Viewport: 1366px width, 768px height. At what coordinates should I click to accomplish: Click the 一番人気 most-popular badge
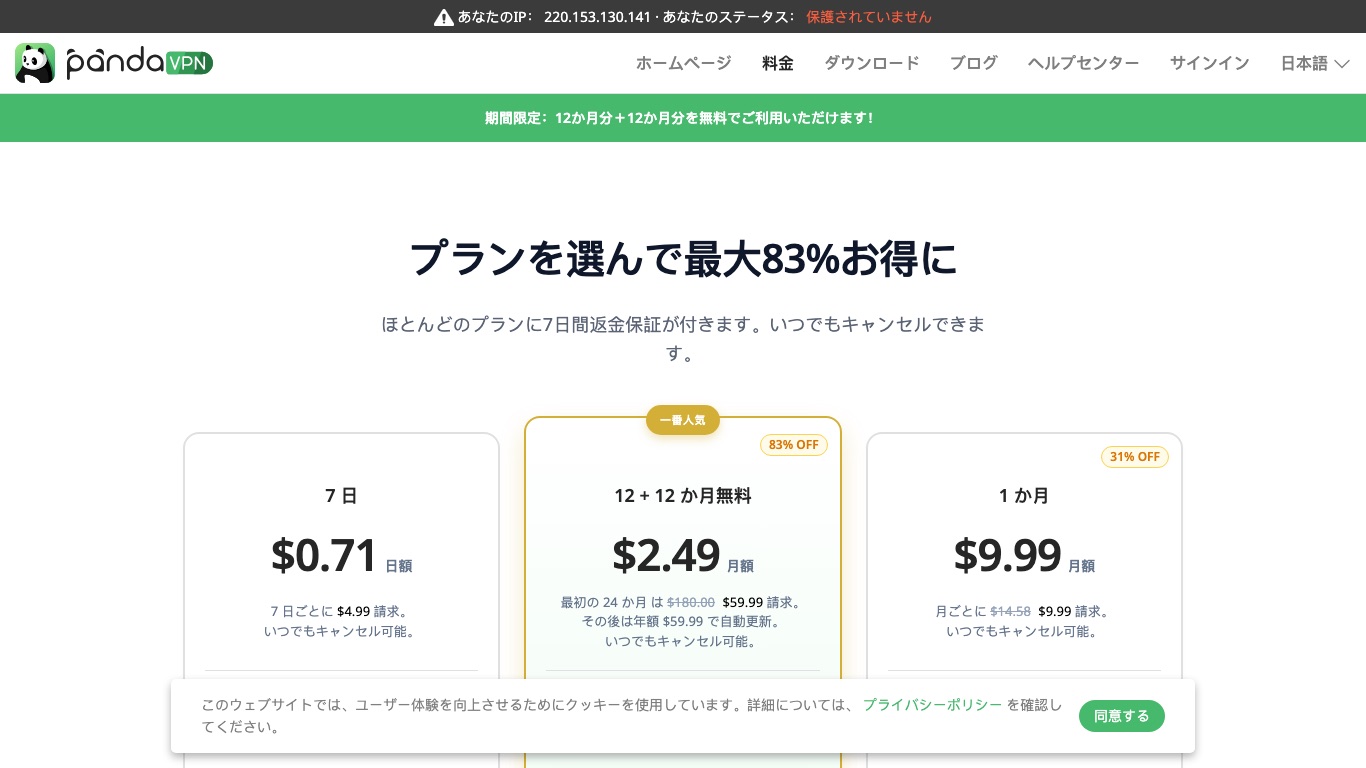pos(683,420)
